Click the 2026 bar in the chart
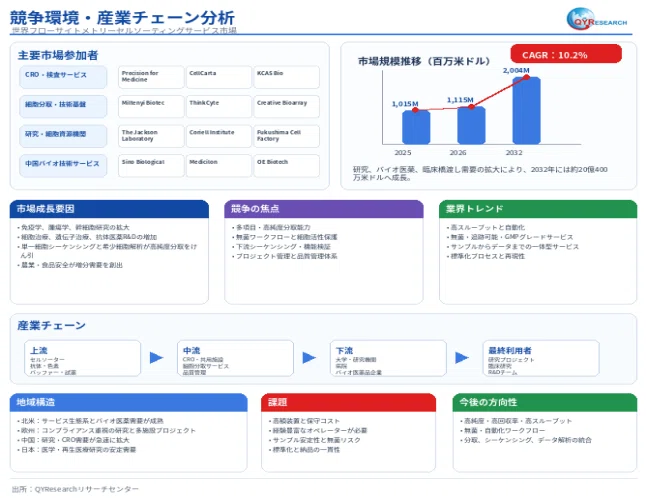 [x=471, y=125]
